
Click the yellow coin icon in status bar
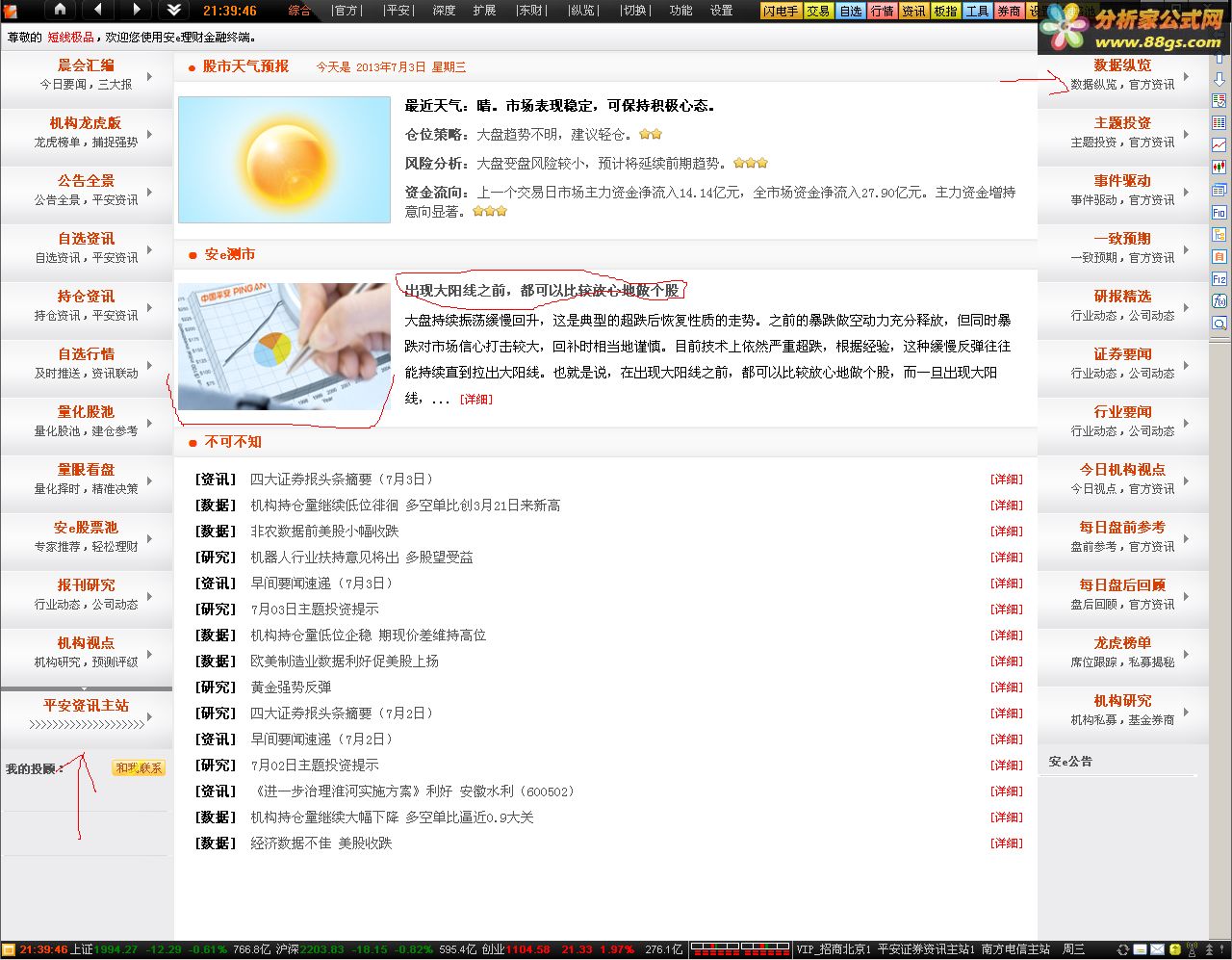point(1175,950)
